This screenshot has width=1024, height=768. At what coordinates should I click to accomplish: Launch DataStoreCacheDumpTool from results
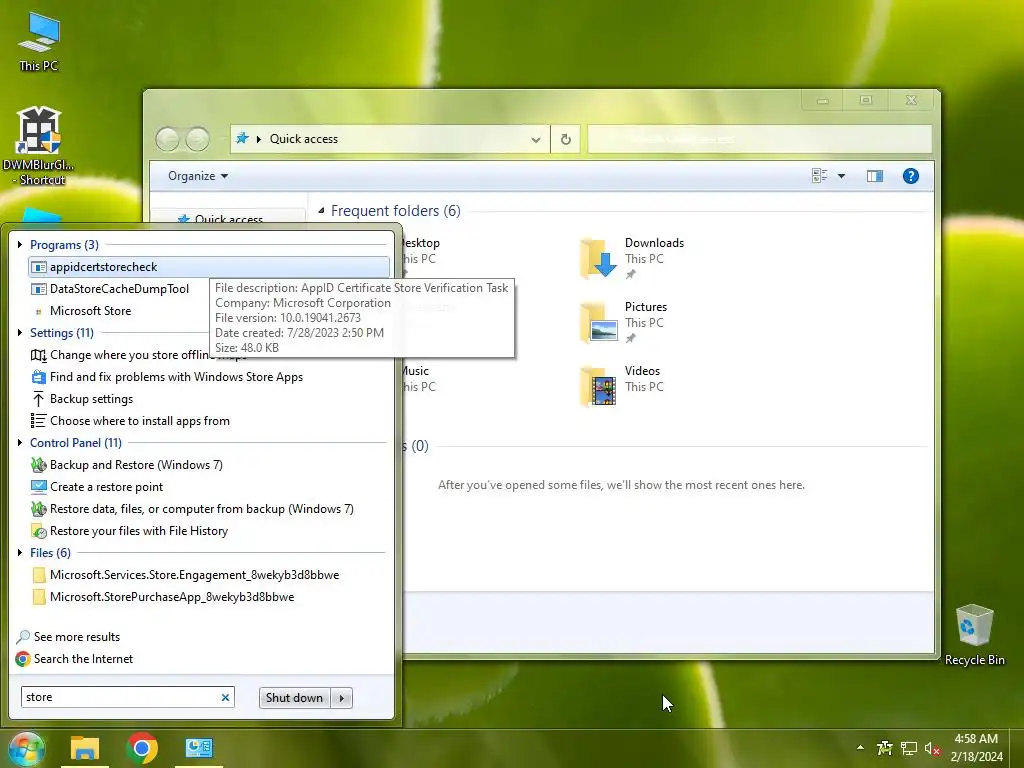click(x=119, y=289)
